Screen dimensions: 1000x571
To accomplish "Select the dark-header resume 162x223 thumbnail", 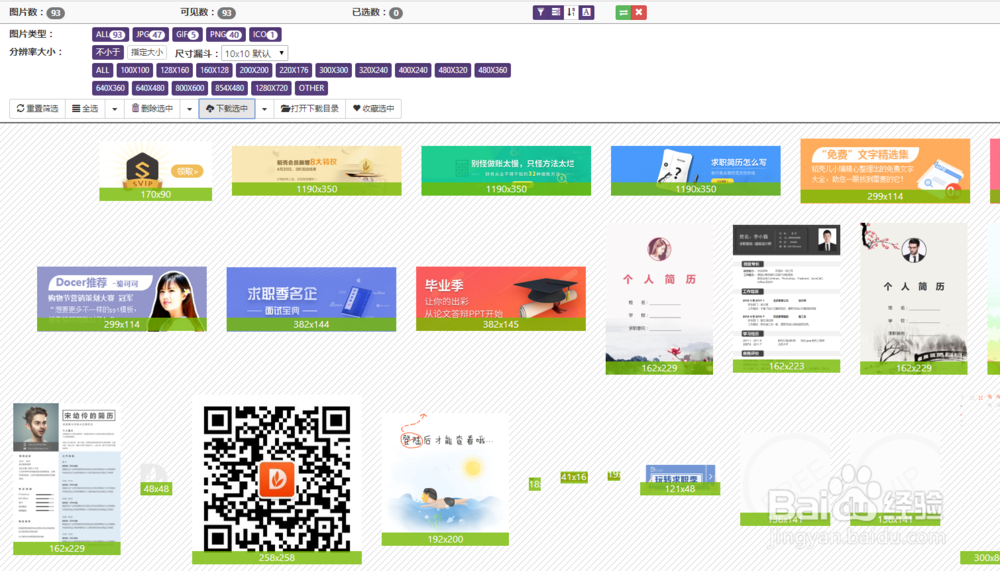I will [786, 298].
